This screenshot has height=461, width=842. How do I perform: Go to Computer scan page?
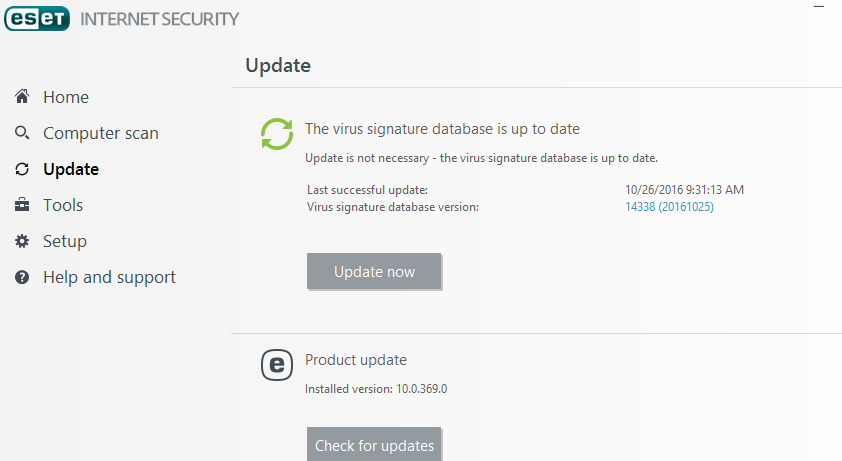(100, 133)
